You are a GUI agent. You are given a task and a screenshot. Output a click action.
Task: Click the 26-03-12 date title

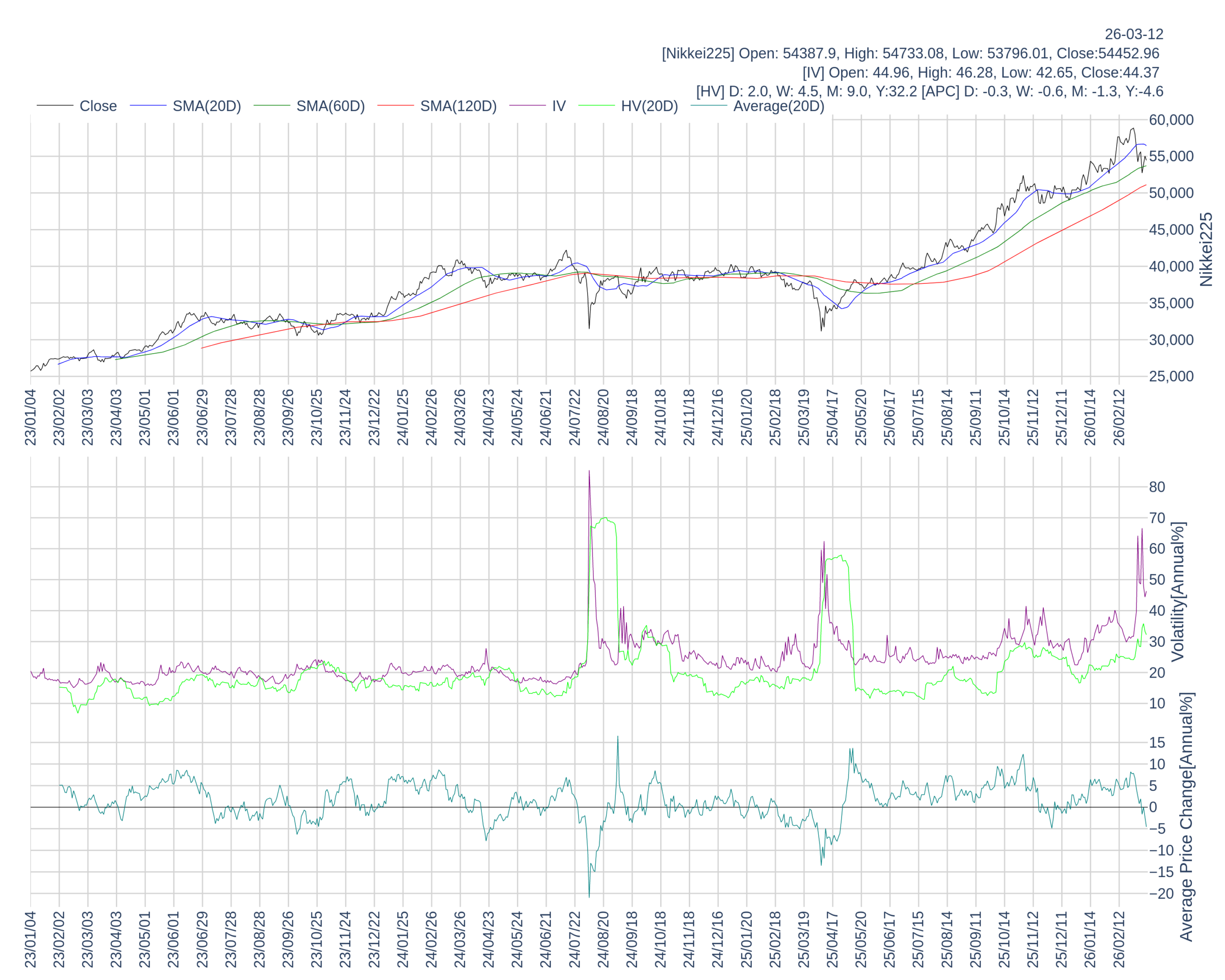click(x=1134, y=34)
